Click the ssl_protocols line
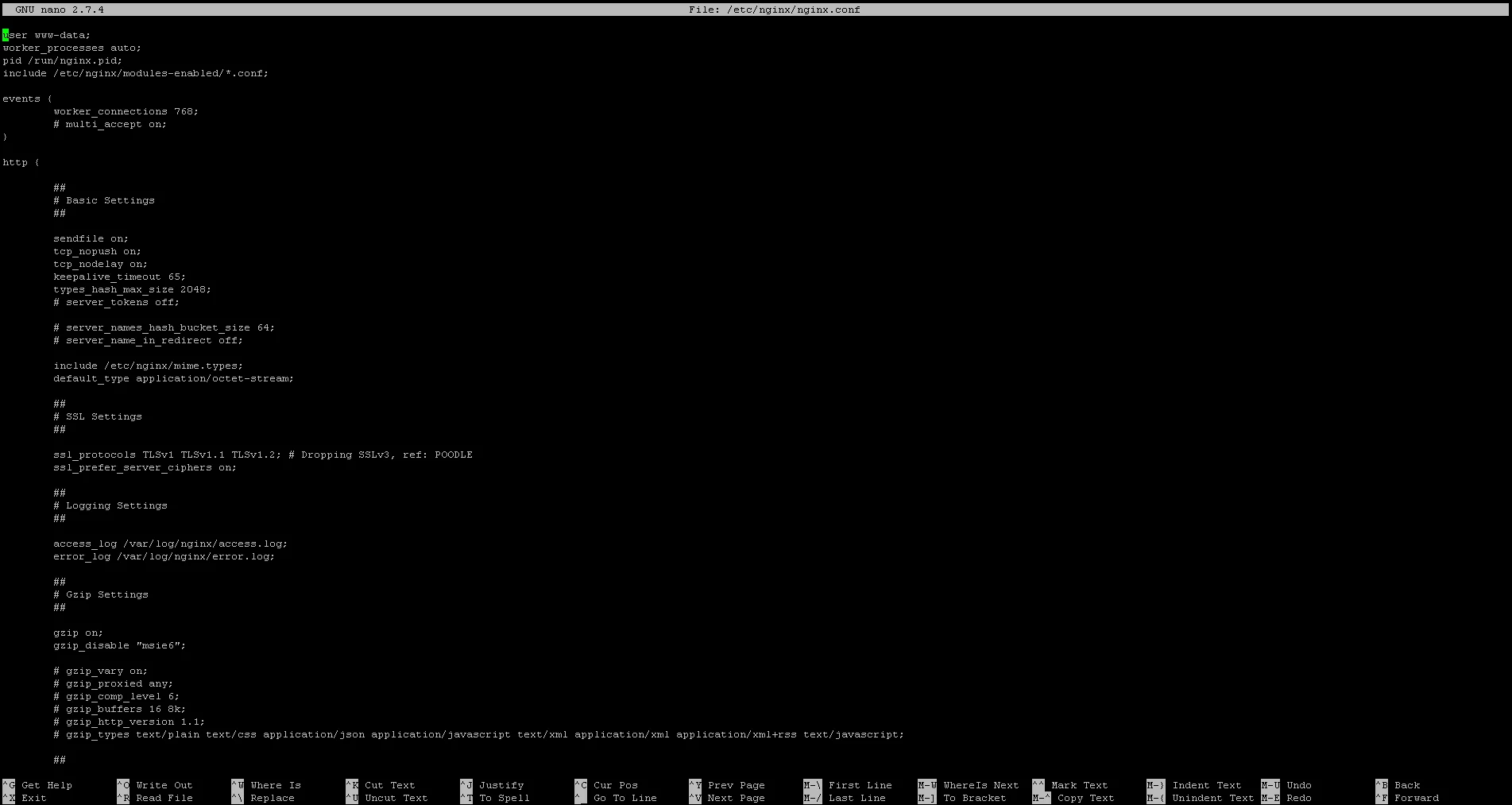Viewport: 1512px width, 805px height. [x=263, y=455]
